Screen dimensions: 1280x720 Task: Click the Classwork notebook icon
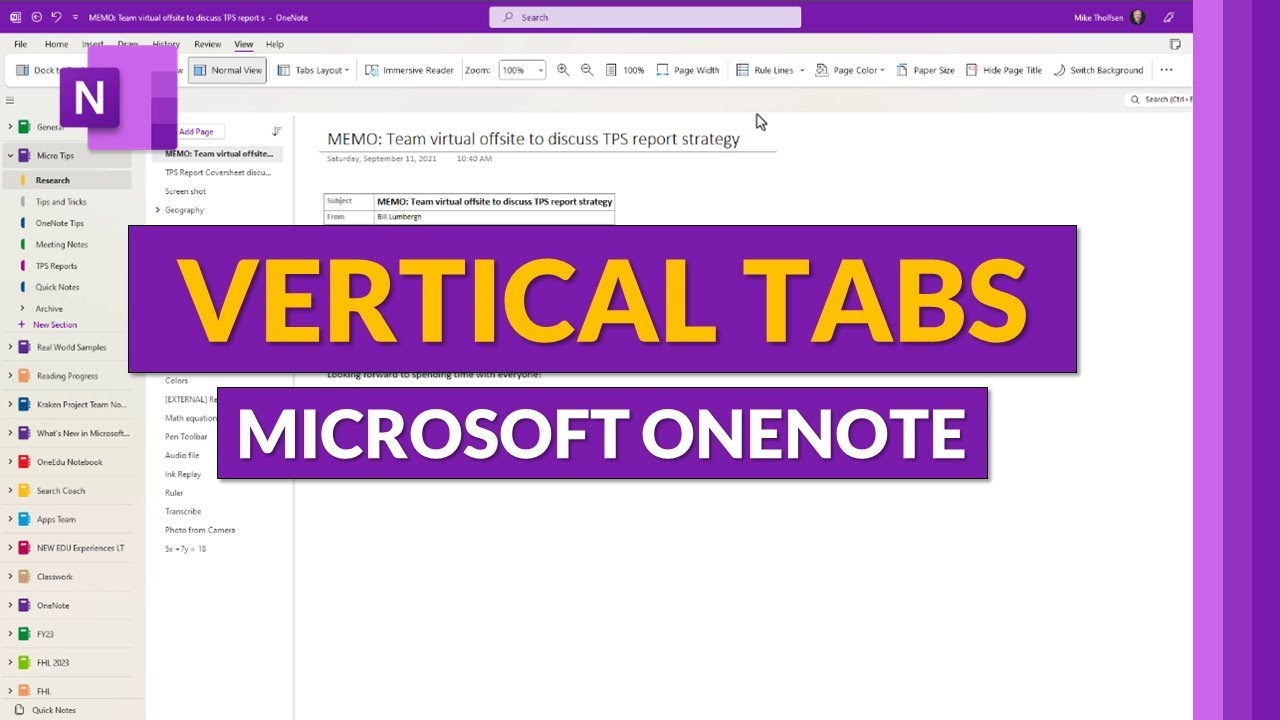24,577
